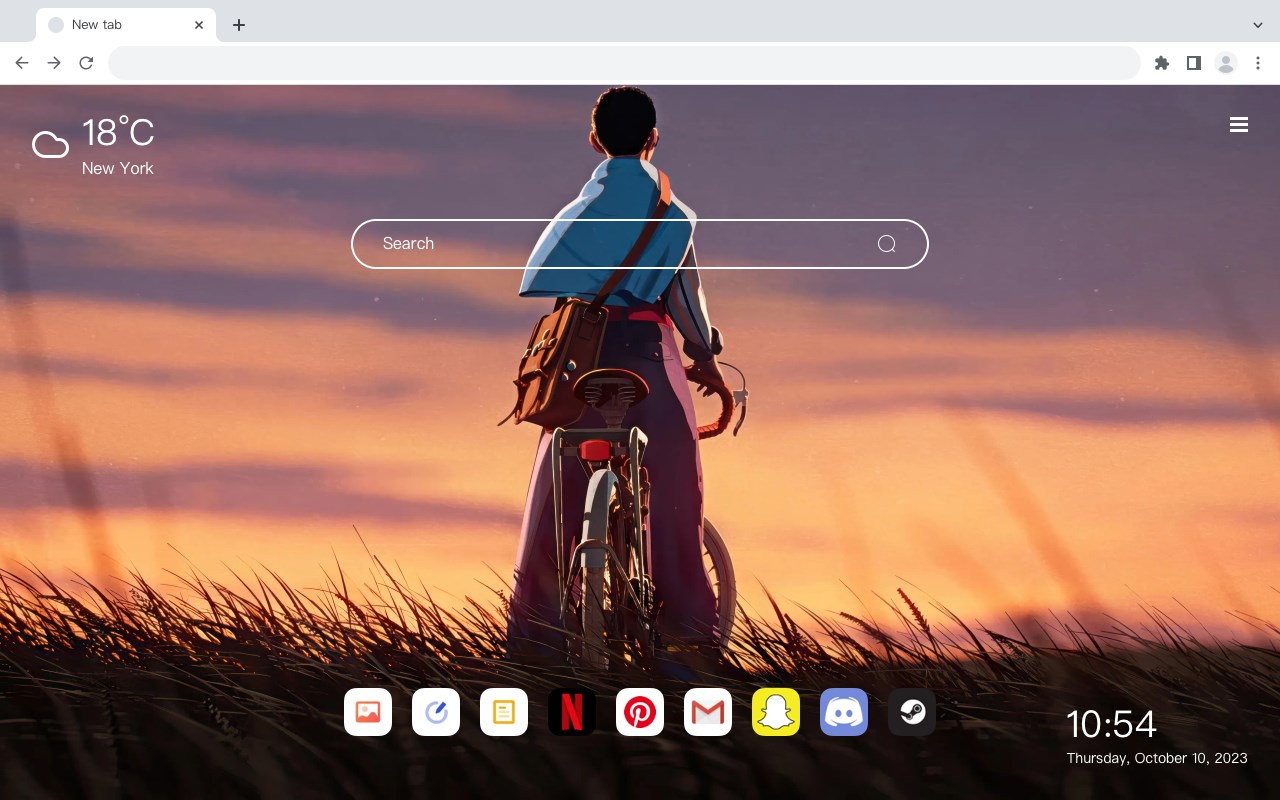Open the Steam shortcut

912,712
